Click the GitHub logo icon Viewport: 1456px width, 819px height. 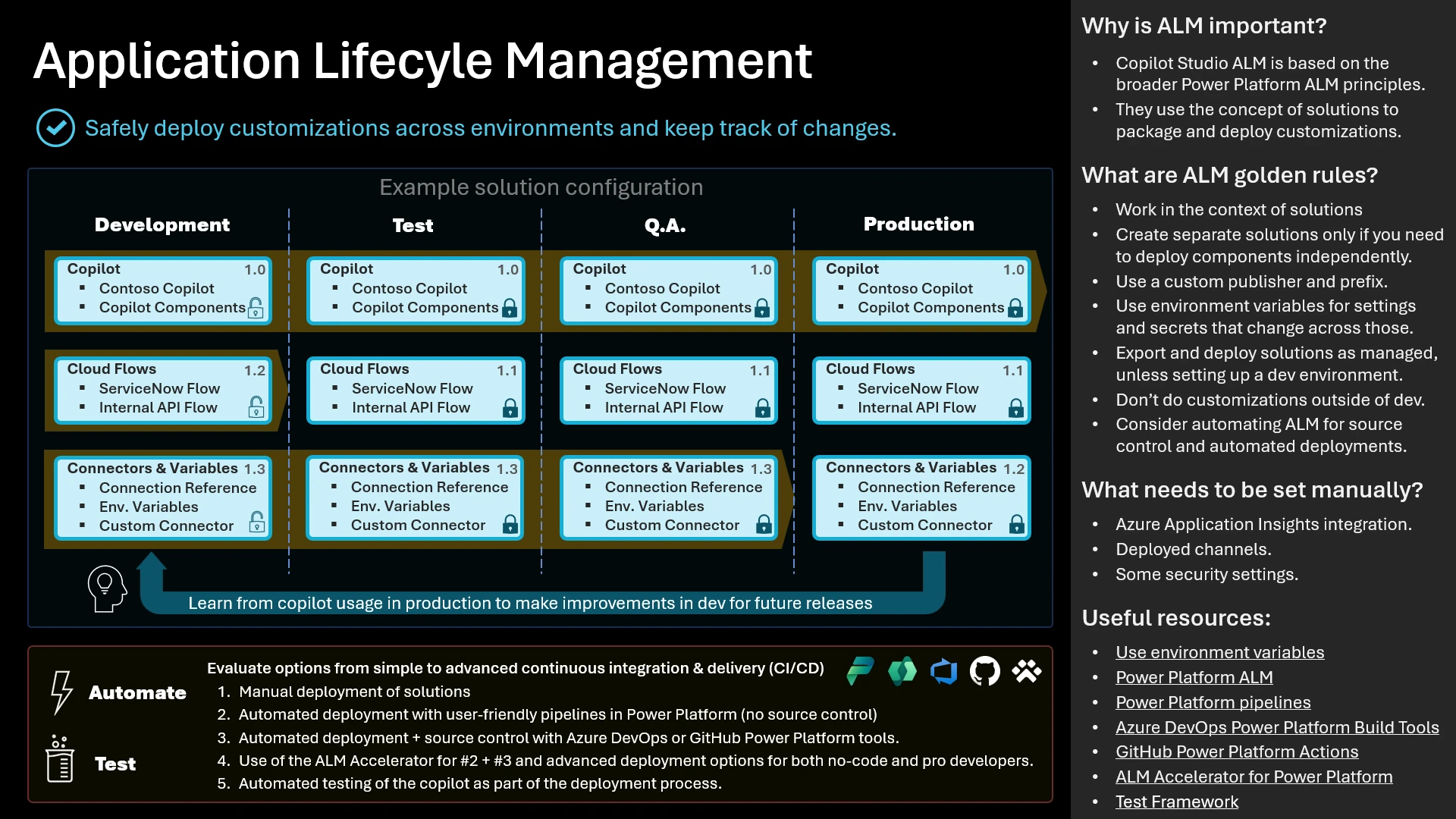pyautogui.click(x=985, y=672)
